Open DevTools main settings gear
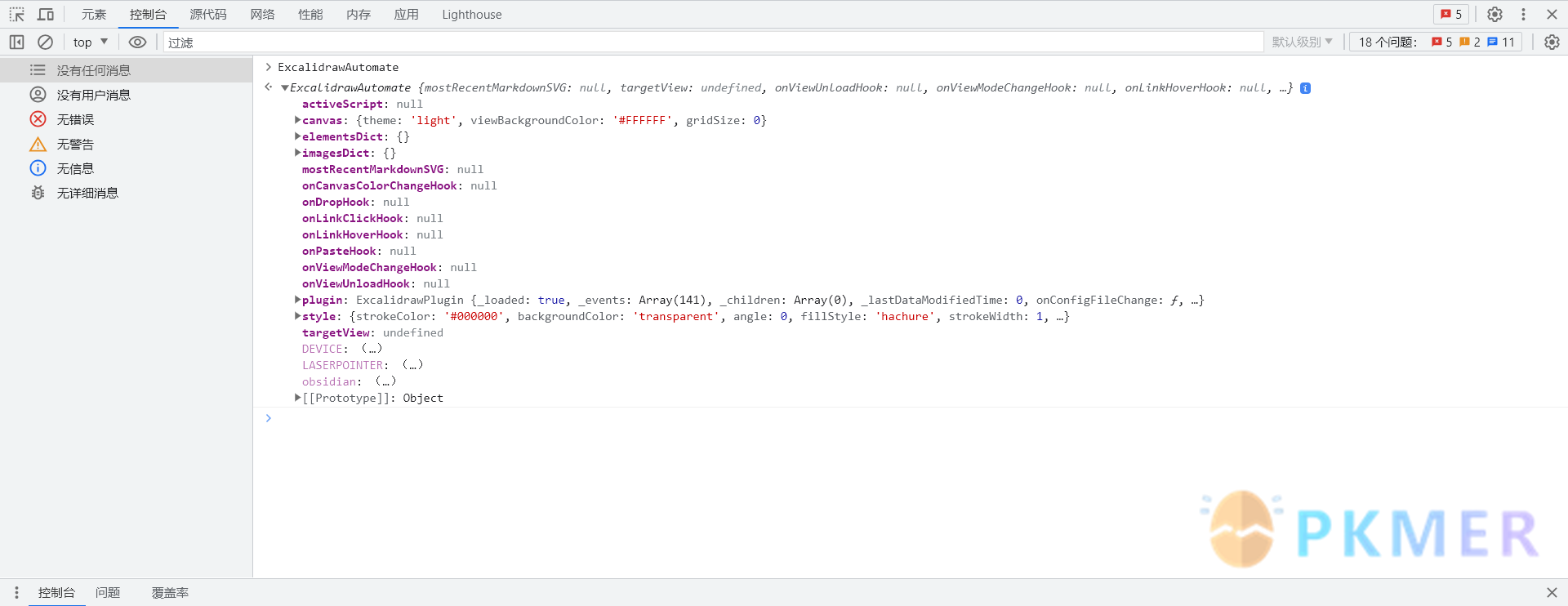The height and width of the screenshot is (606, 1568). (1494, 15)
